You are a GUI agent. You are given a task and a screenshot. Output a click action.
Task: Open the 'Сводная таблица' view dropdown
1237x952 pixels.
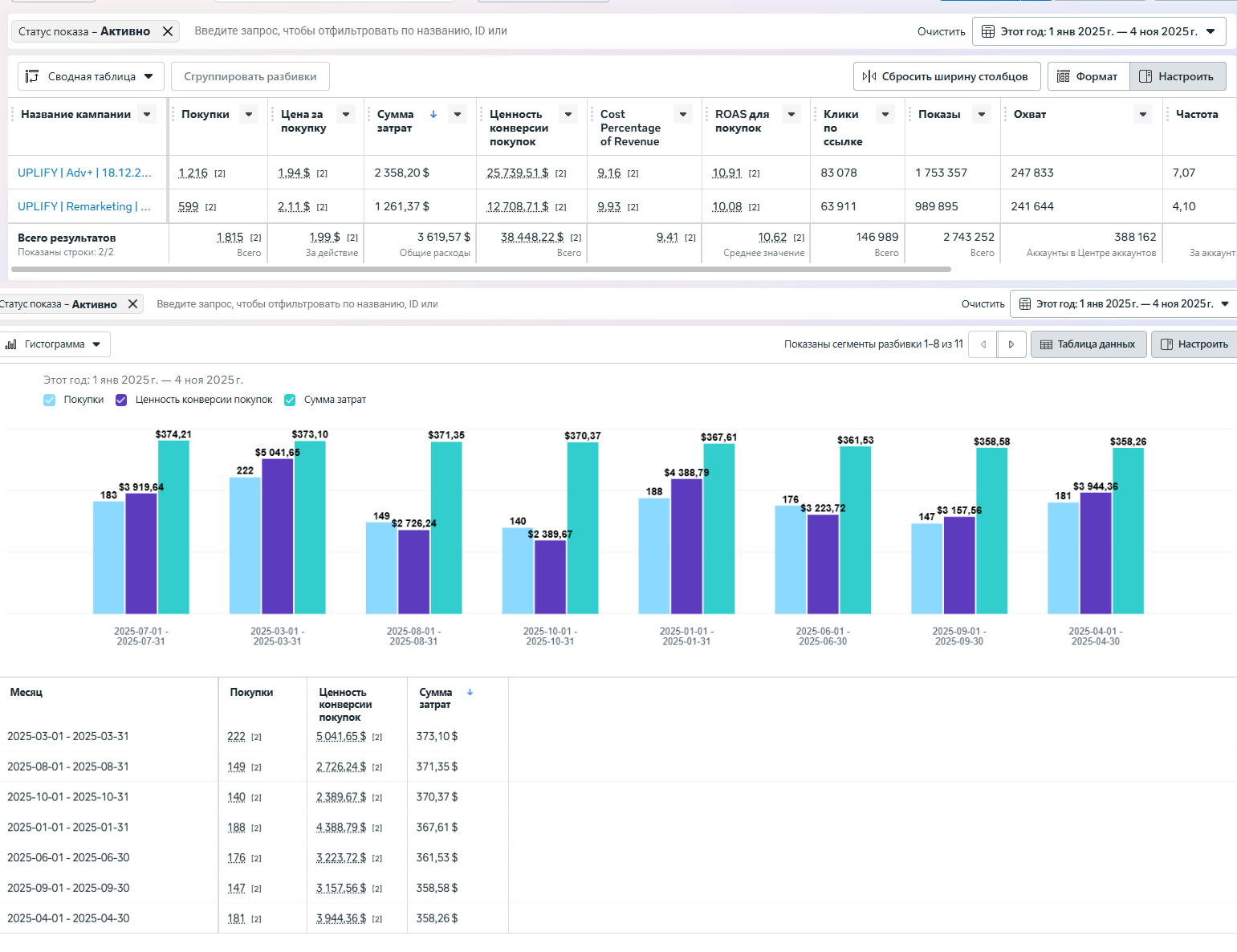click(91, 76)
